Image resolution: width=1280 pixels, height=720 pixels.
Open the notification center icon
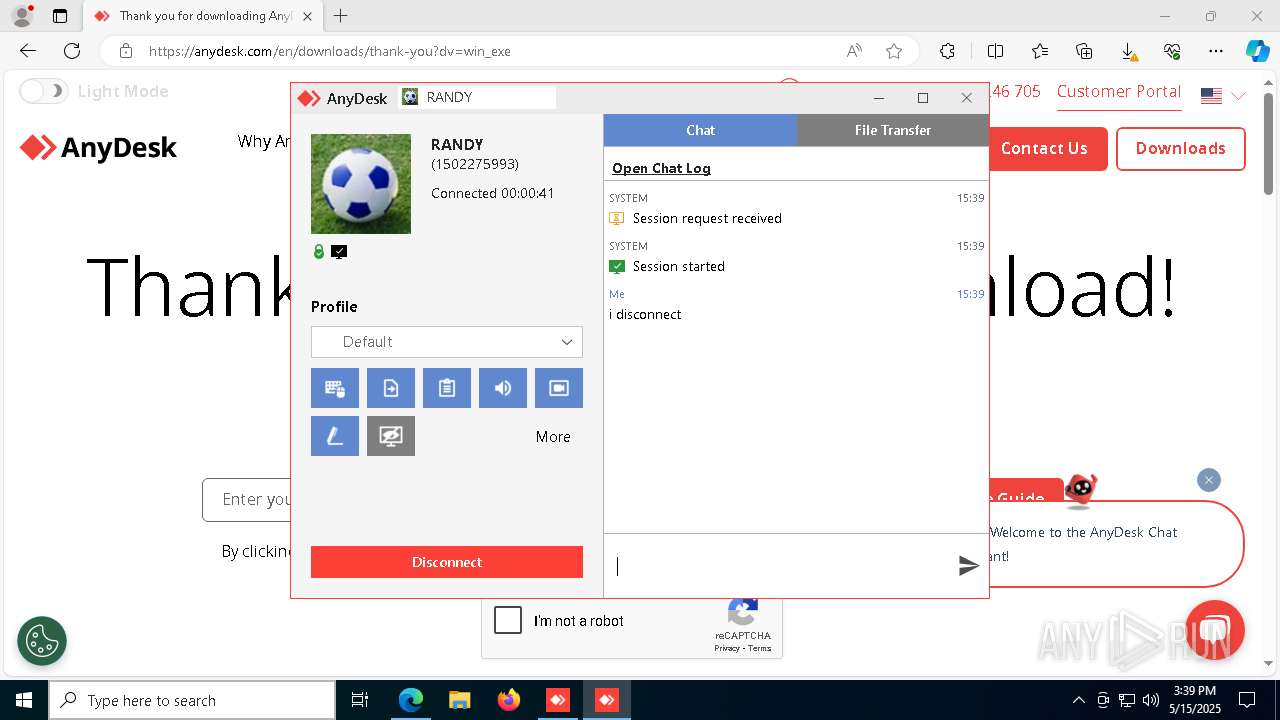pyautogui.click(x=1247, y=700)
